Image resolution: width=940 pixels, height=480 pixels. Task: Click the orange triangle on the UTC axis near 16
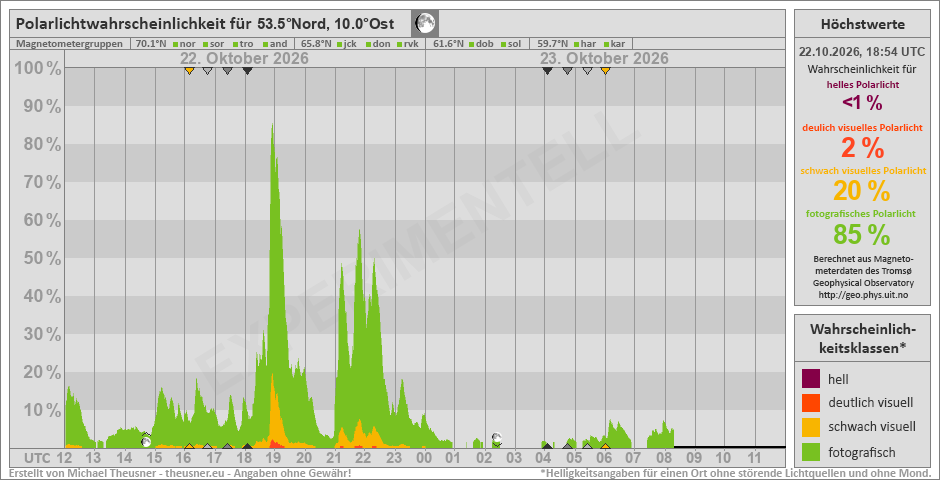click(189, 445)
